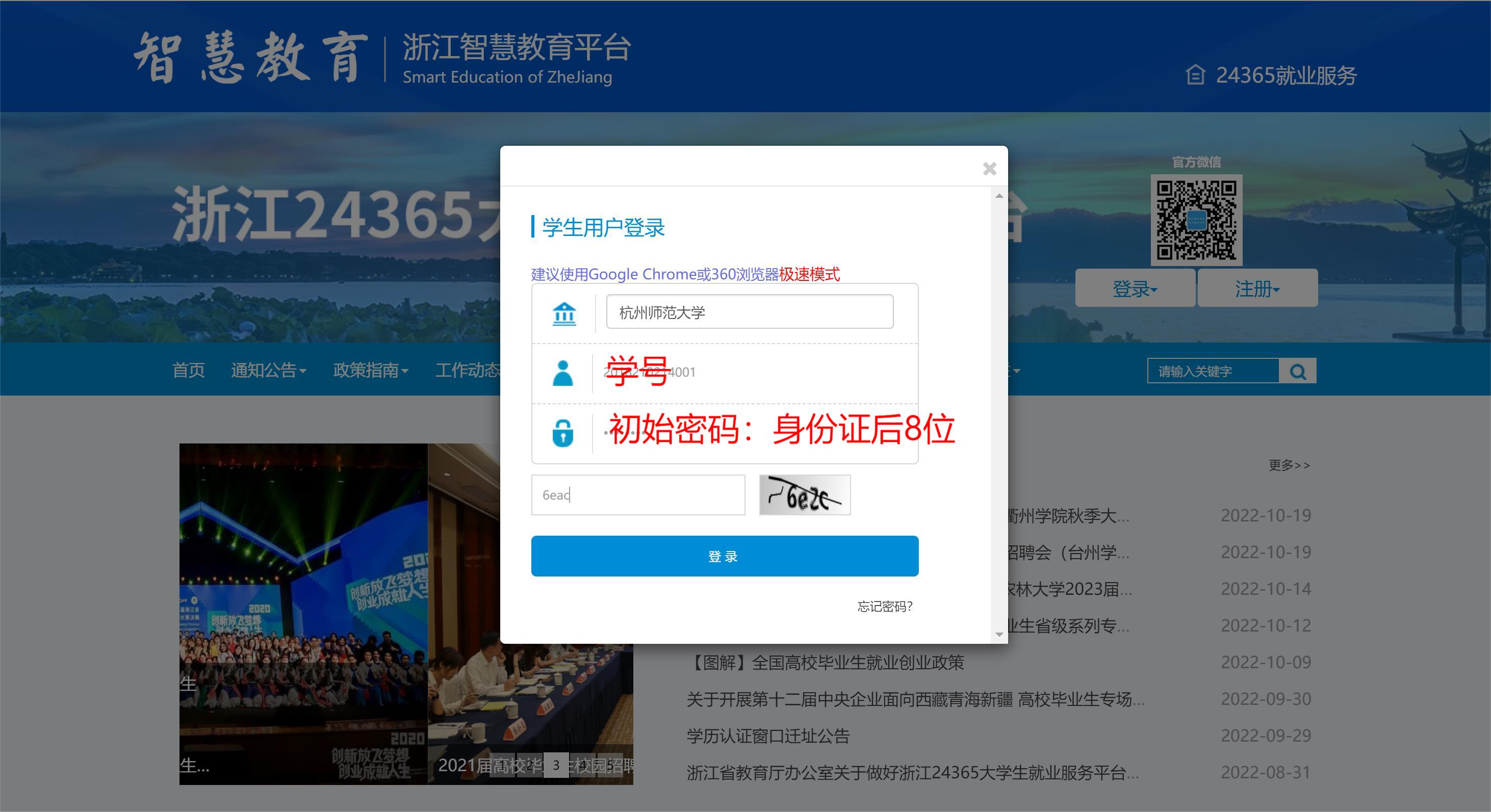Click the school name input field
This screenshot has width=1491, height=812.
(749, 312)
